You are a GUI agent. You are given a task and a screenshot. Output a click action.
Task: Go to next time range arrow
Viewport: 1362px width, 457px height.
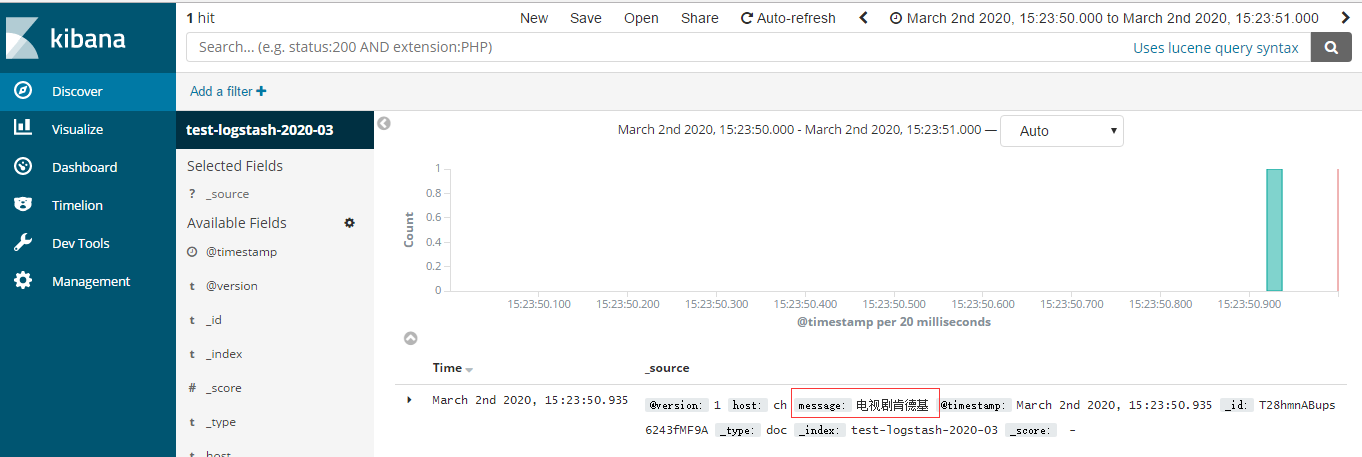(1345, 18)
